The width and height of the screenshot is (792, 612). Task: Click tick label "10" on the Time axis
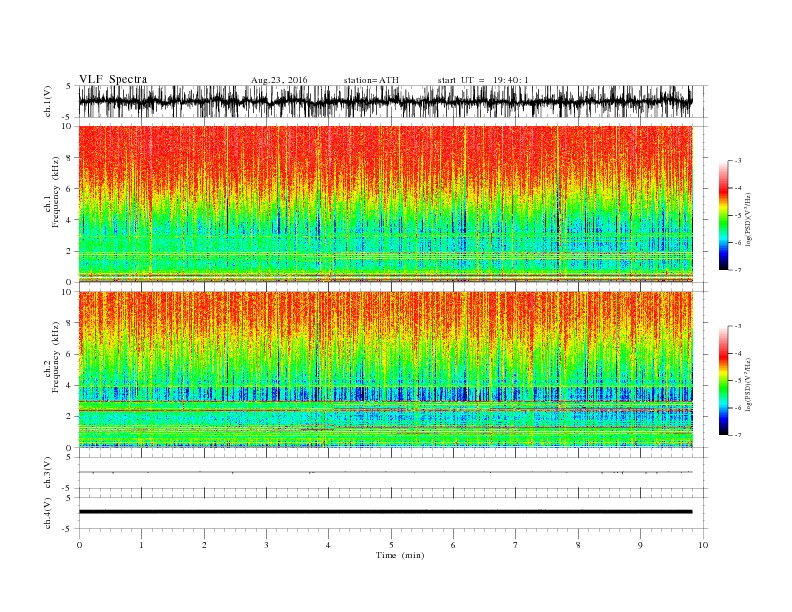click(x=703, y=545)
